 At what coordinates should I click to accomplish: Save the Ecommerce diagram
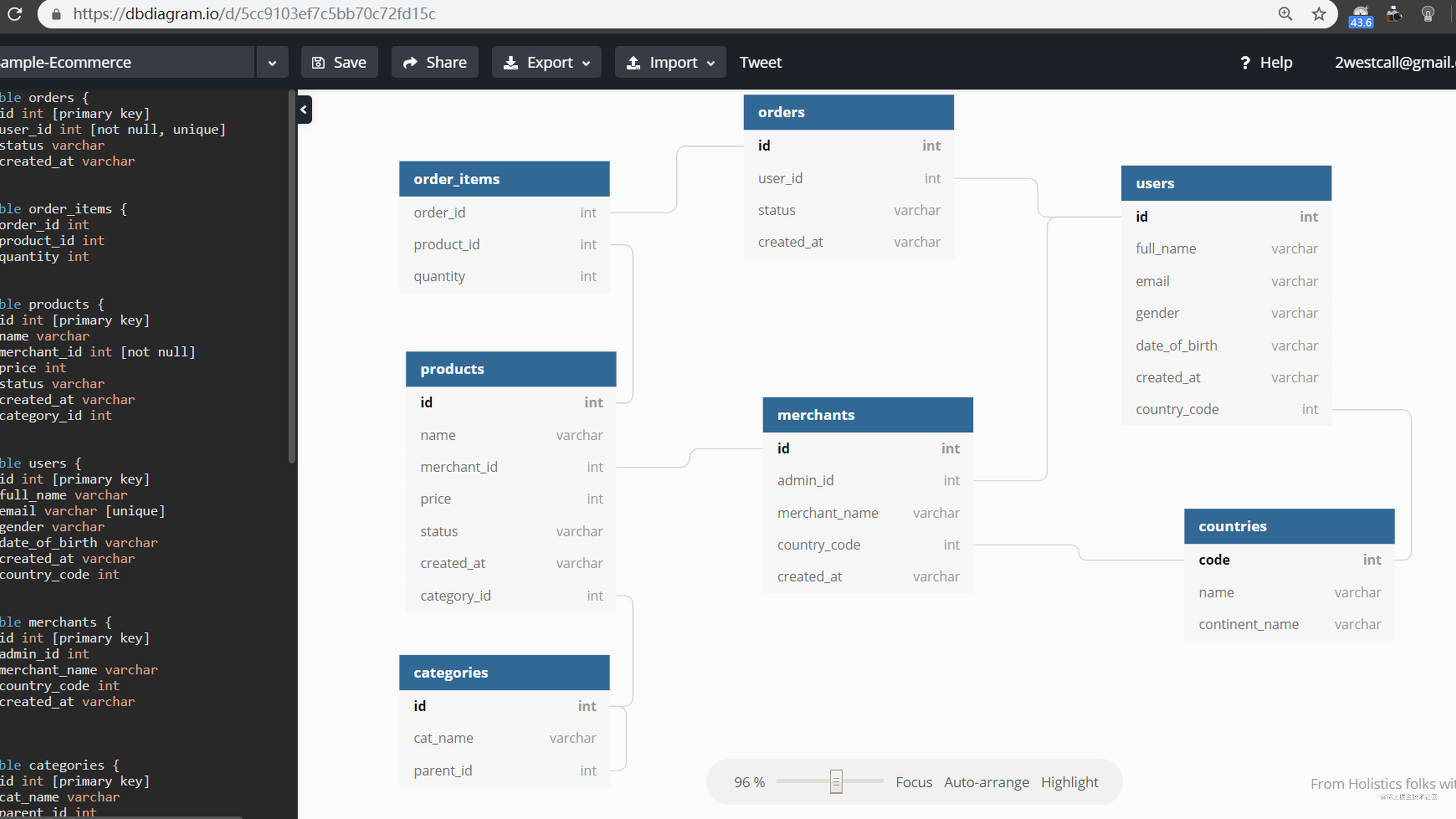click(339, 62)
